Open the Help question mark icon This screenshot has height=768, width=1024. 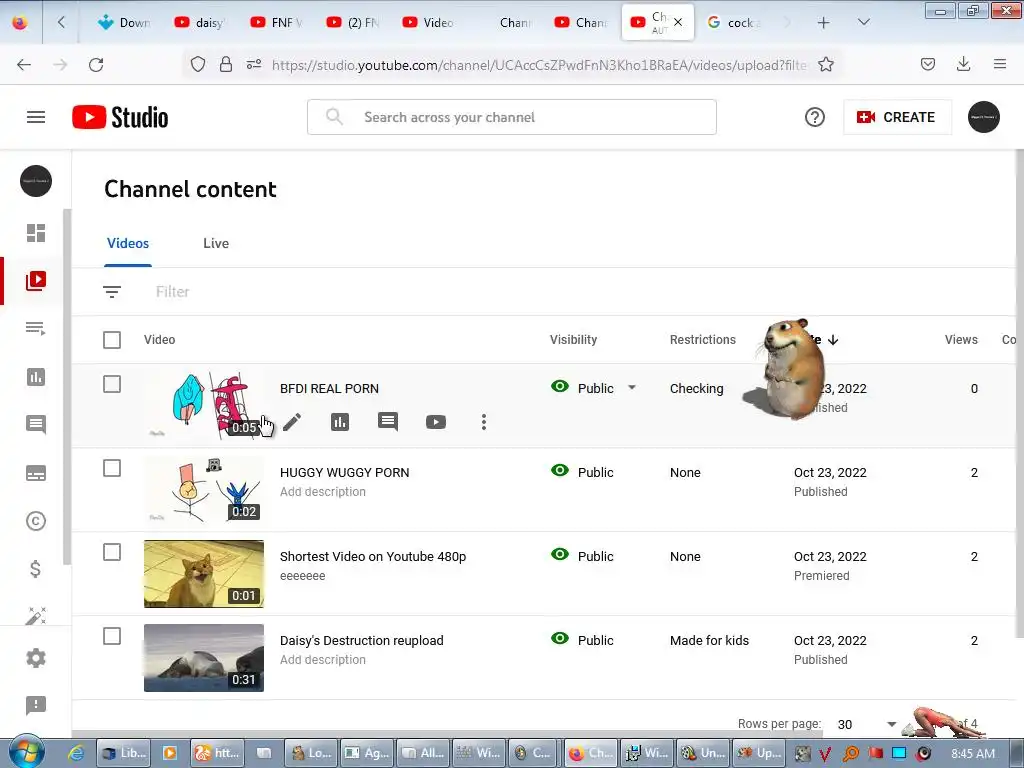(814, 118)
